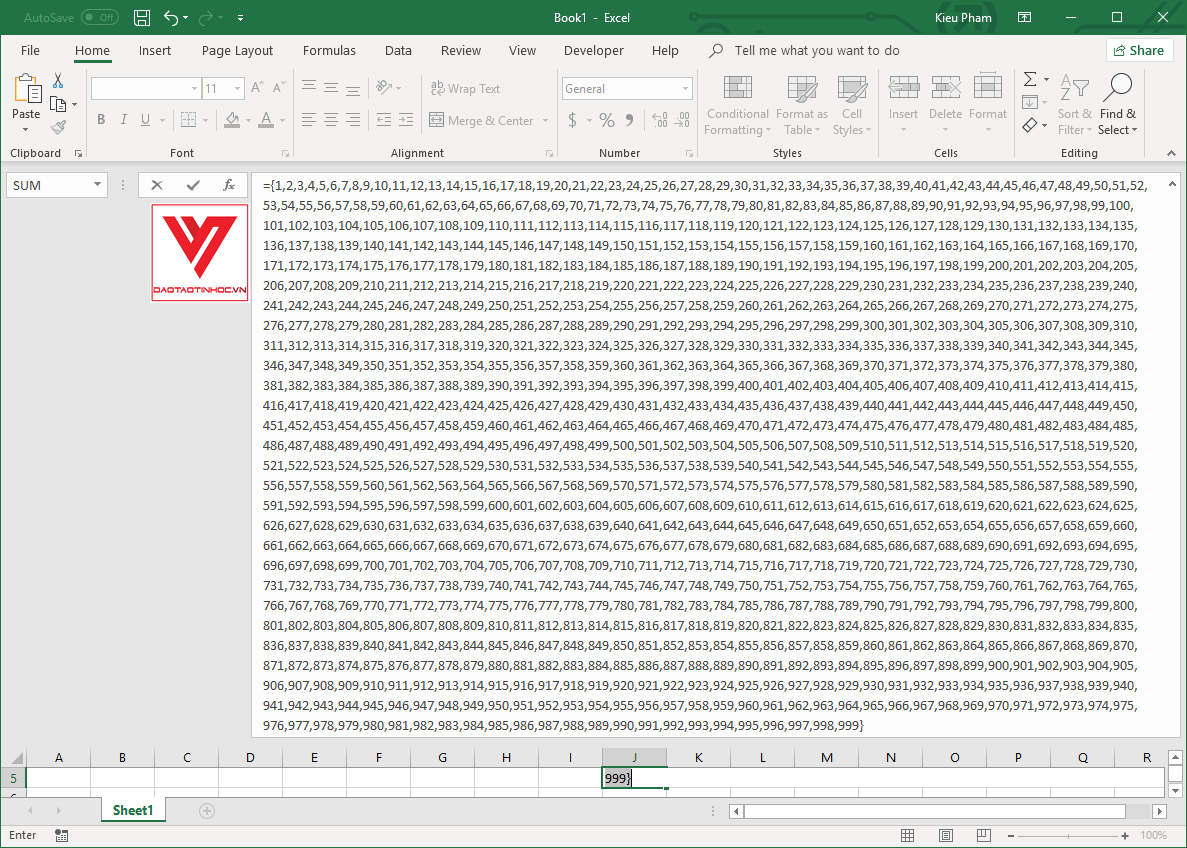The image size is (1187, 848).
Task: Click Tell me what you want to do
Action: [x=817, y=51]
